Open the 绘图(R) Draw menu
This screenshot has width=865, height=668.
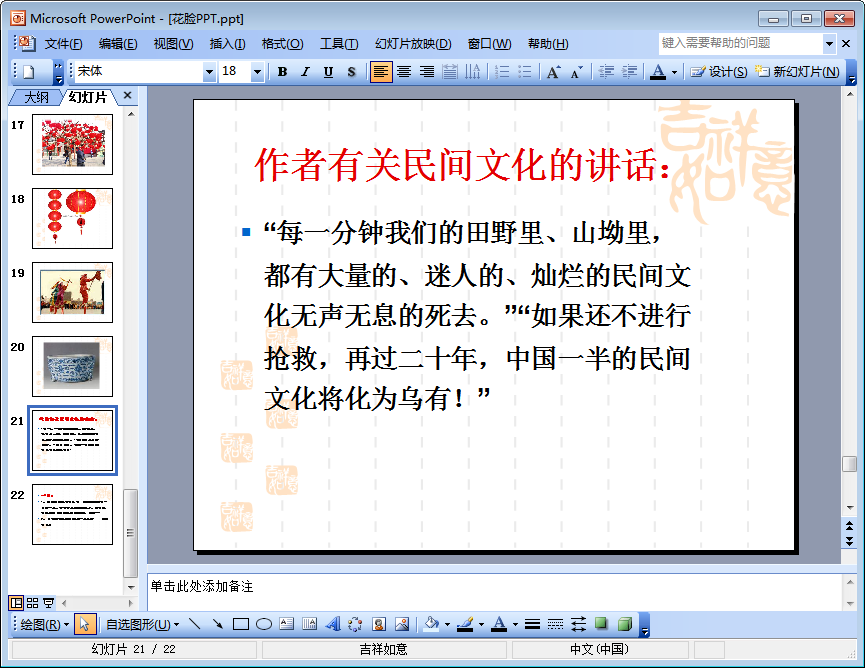44,624
